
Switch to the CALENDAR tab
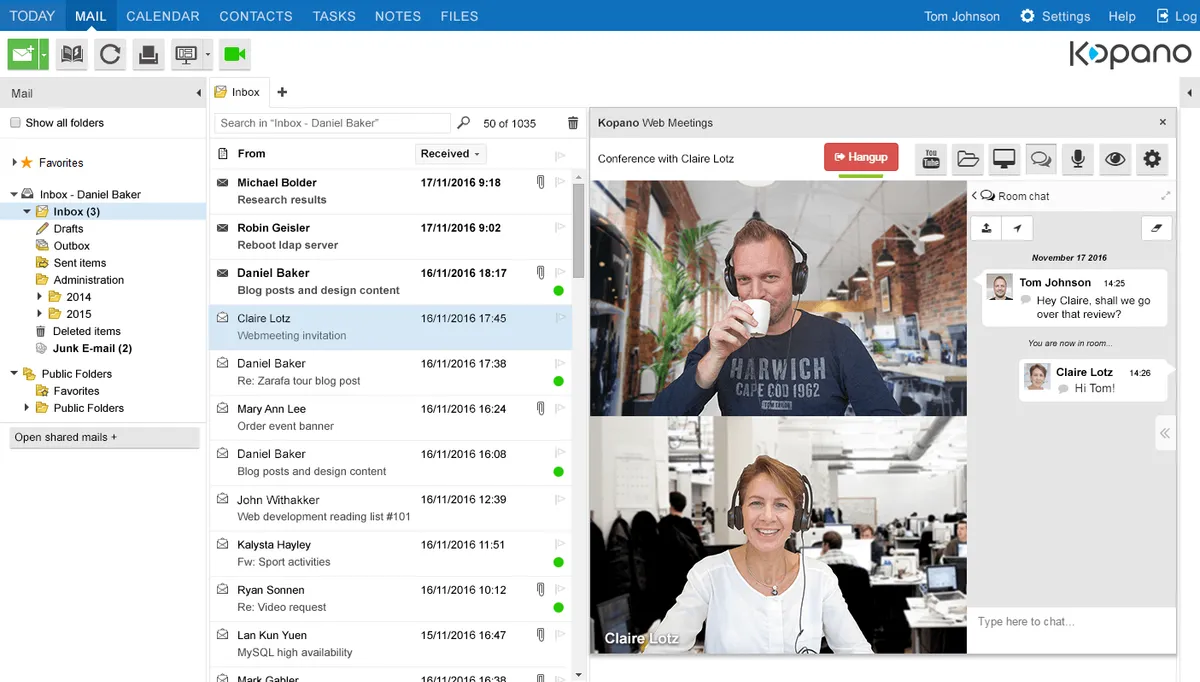[x=163, y=16]
